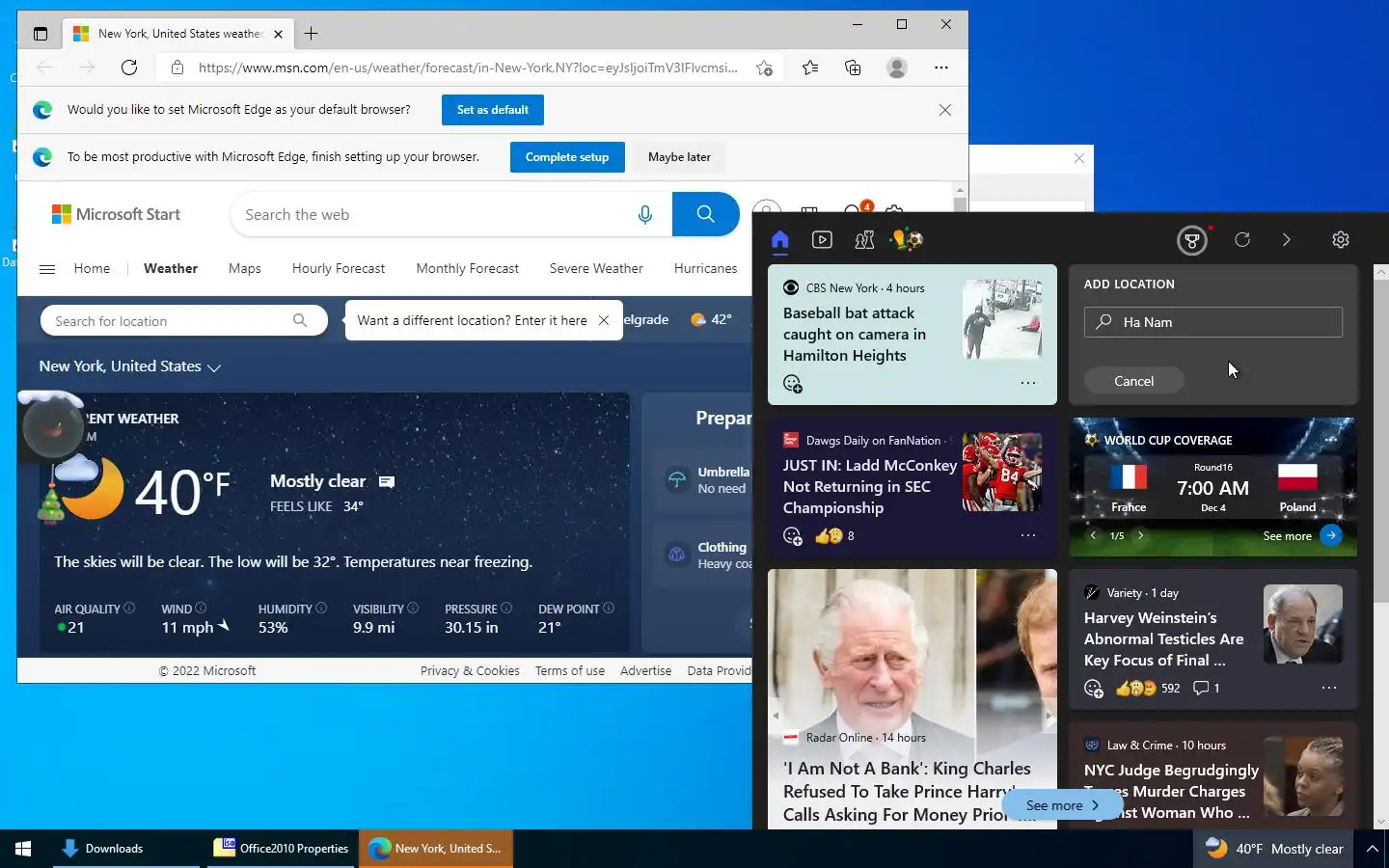Open Edge tab actions menu icon
1389x868 pixels.
(40, 34)
